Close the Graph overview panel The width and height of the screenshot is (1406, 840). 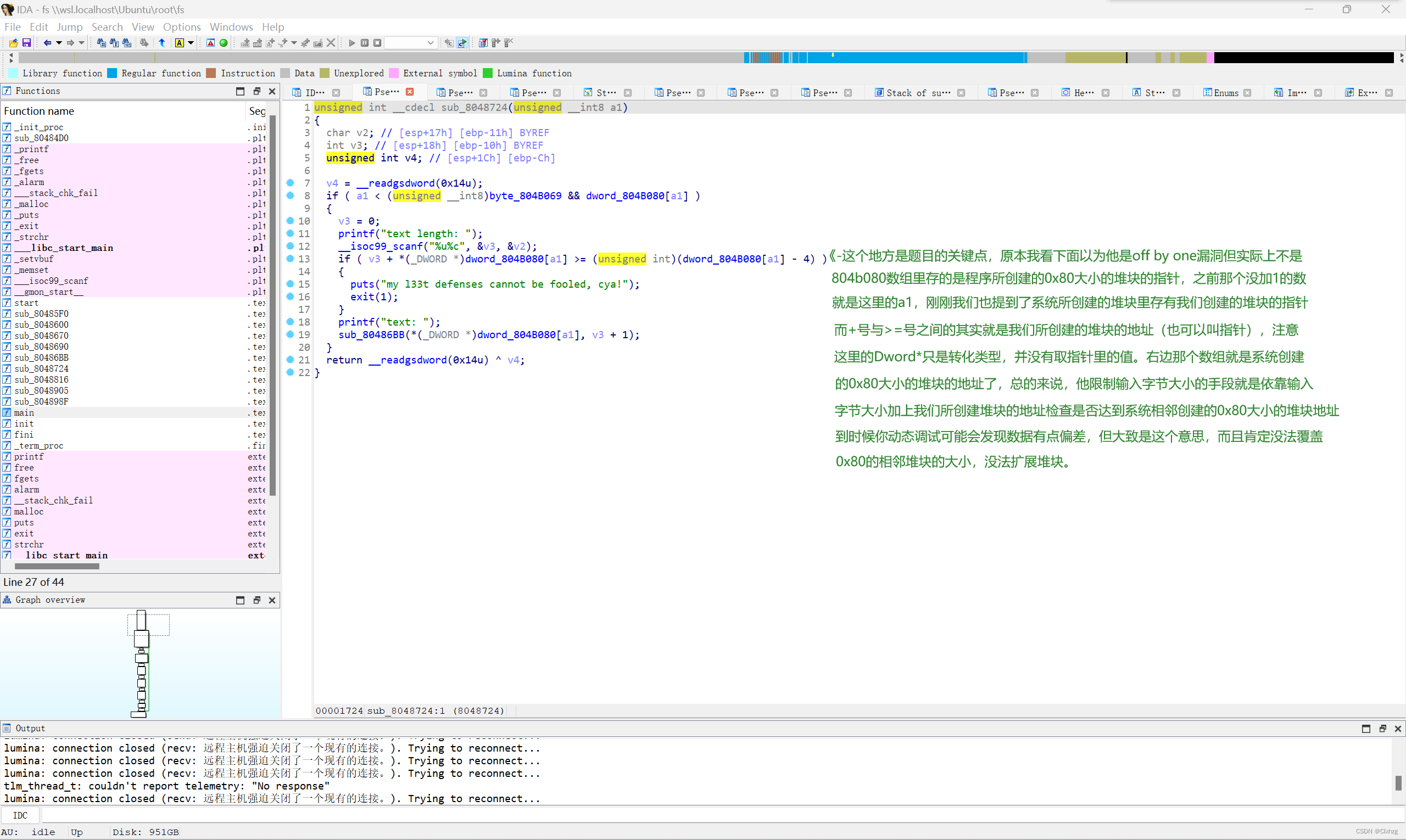point(272,600)
